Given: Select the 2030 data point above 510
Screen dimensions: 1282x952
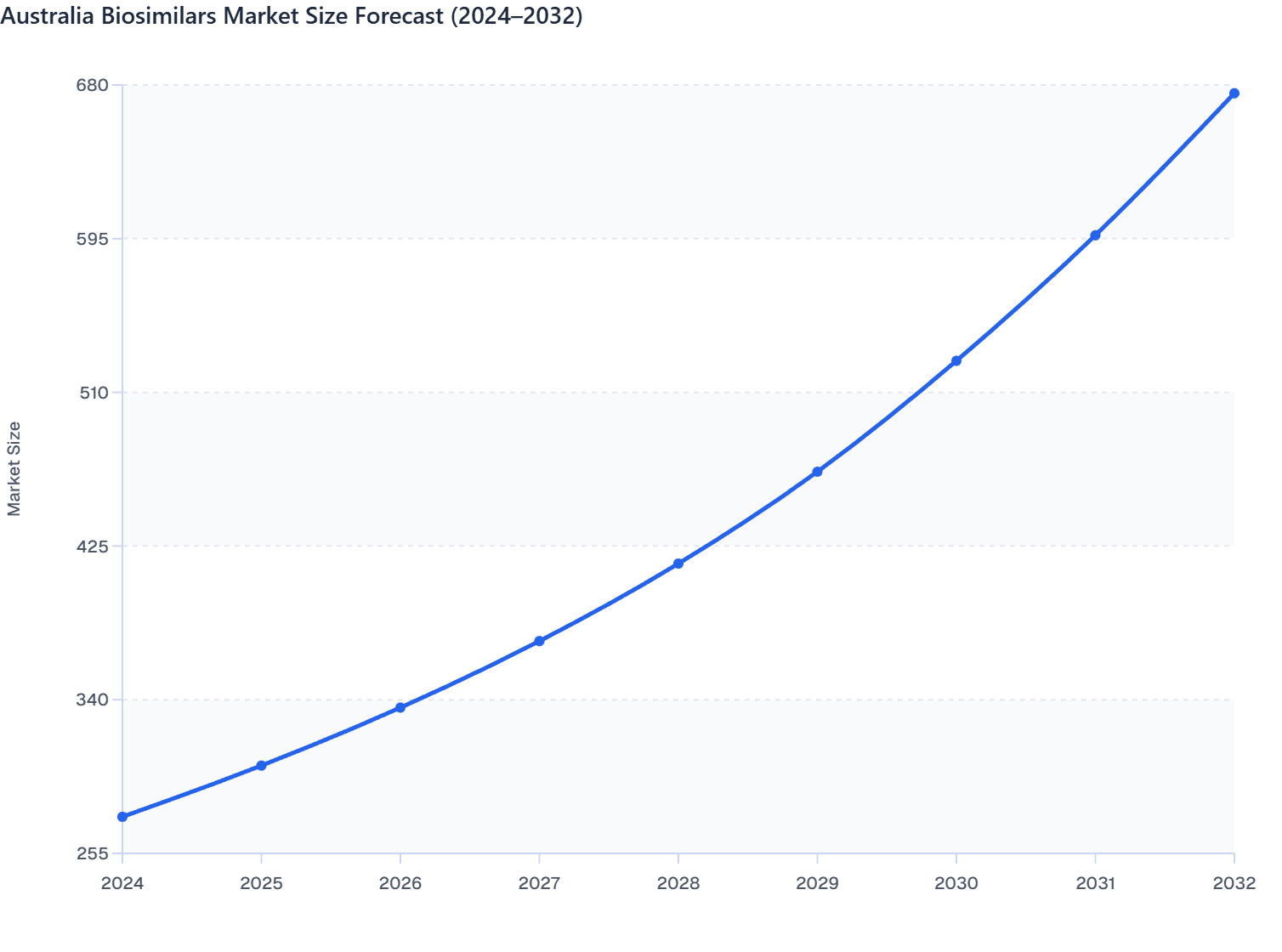Looking at the screenshot, I should point(956,361).
